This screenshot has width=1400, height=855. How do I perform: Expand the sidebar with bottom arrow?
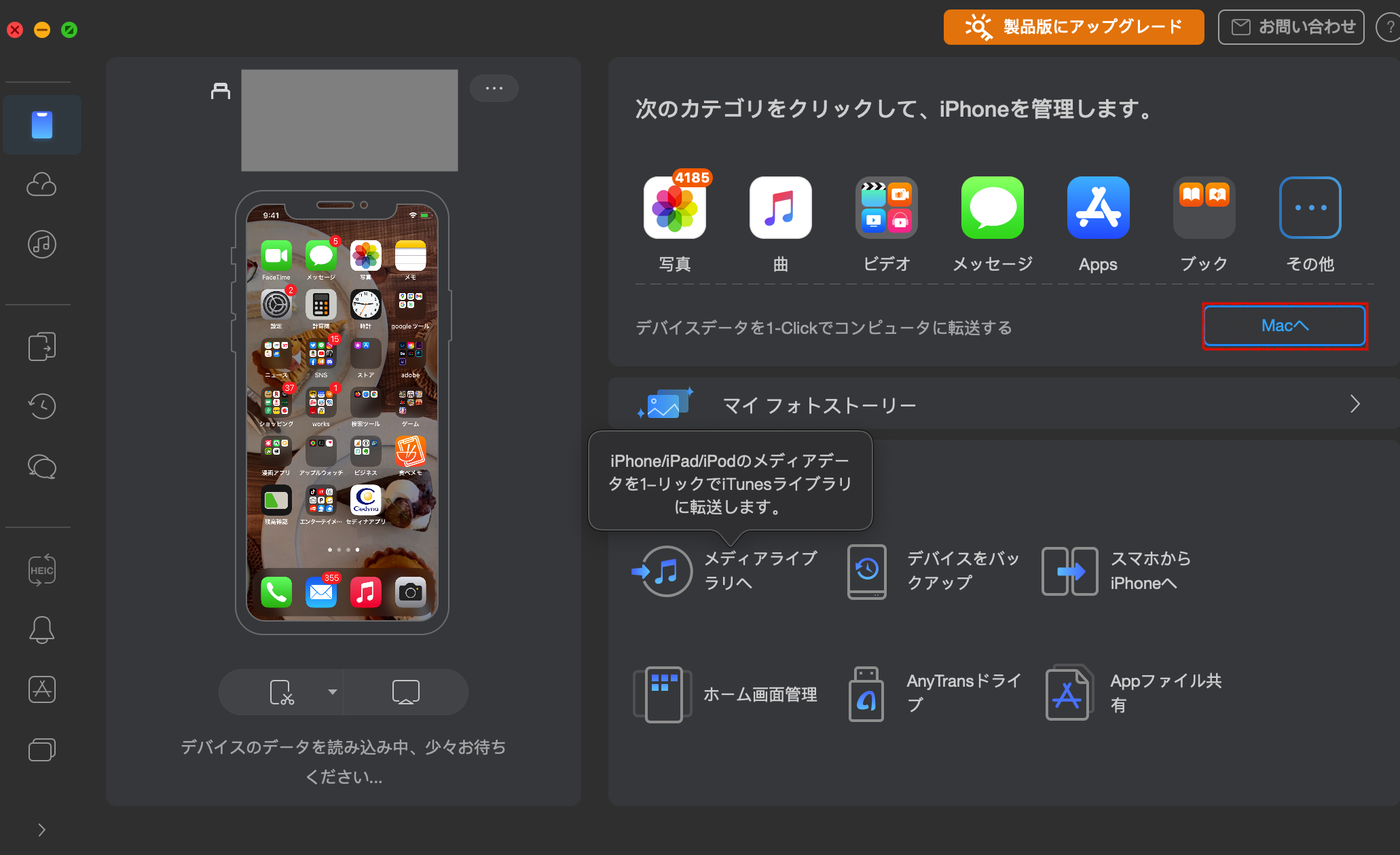(42, 830)
